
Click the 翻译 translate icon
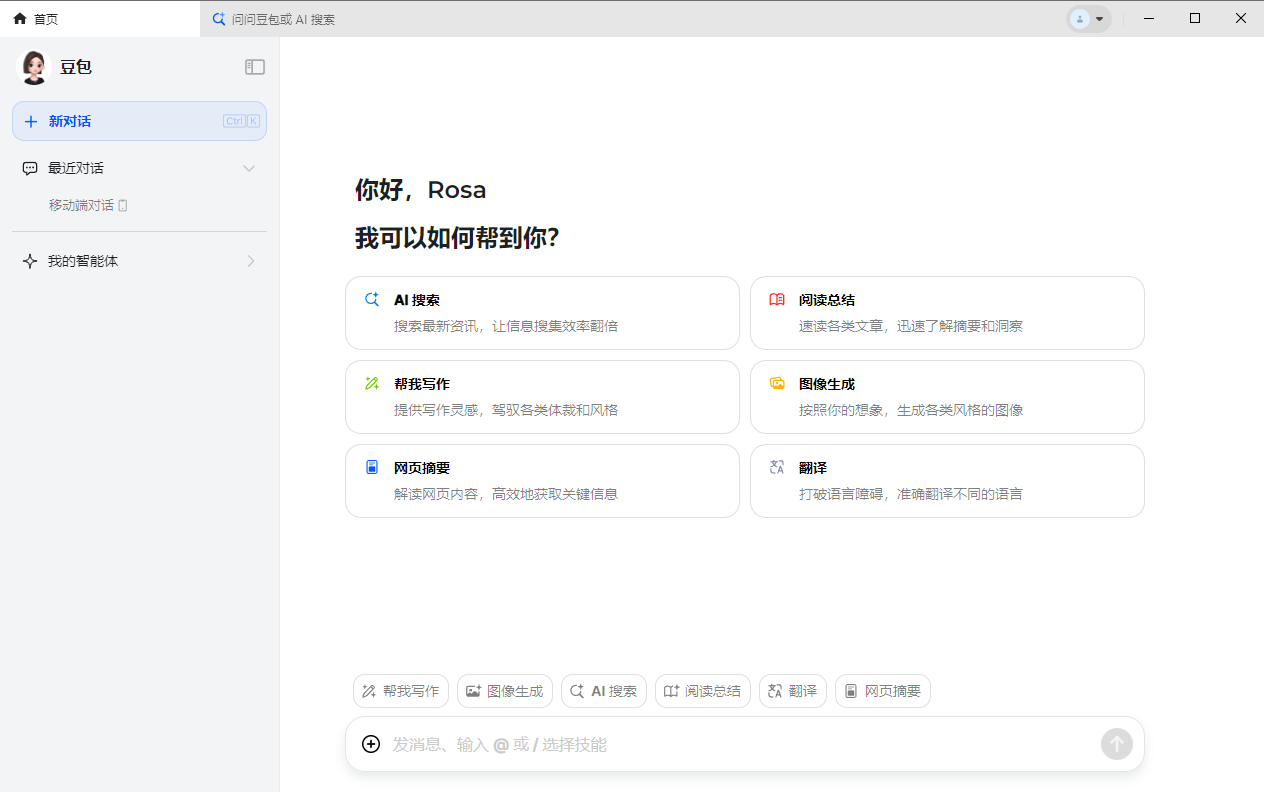[777, 466]
